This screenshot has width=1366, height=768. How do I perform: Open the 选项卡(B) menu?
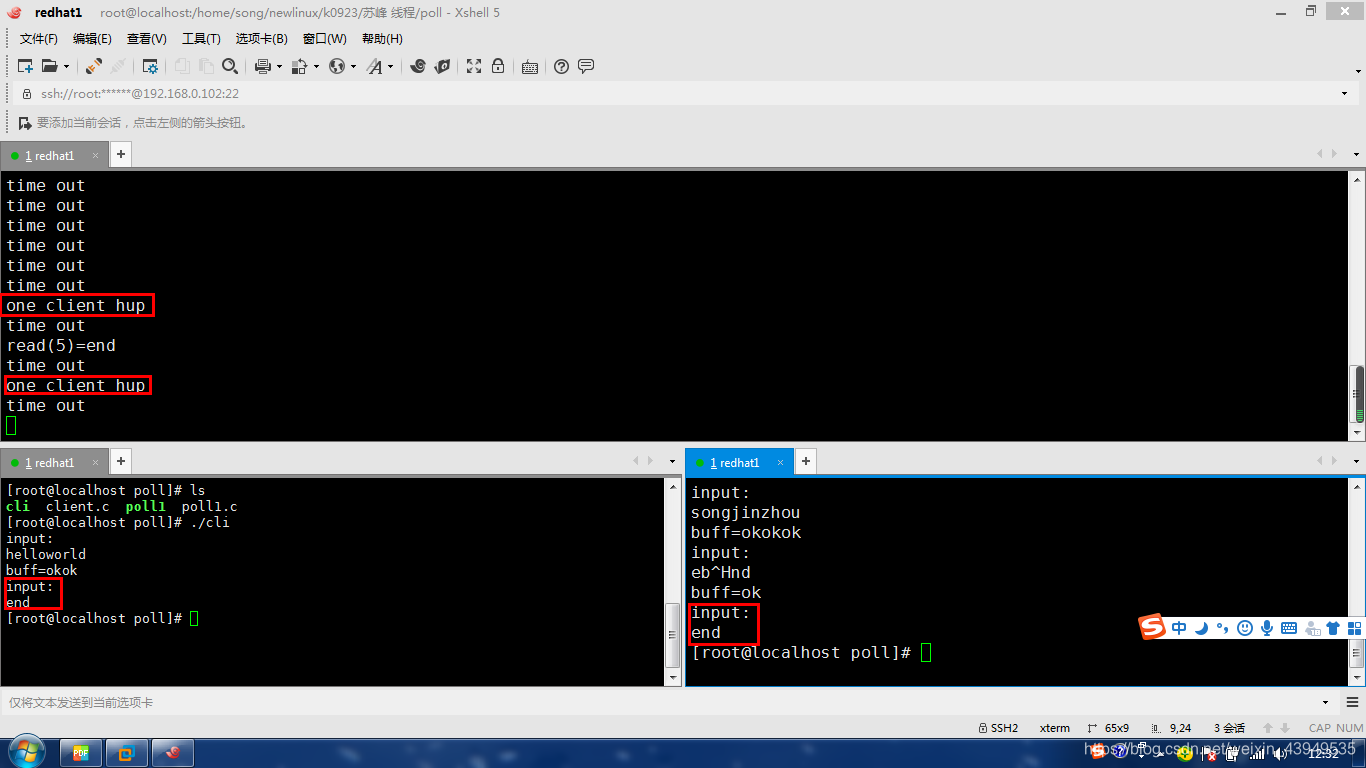point(261,38)
